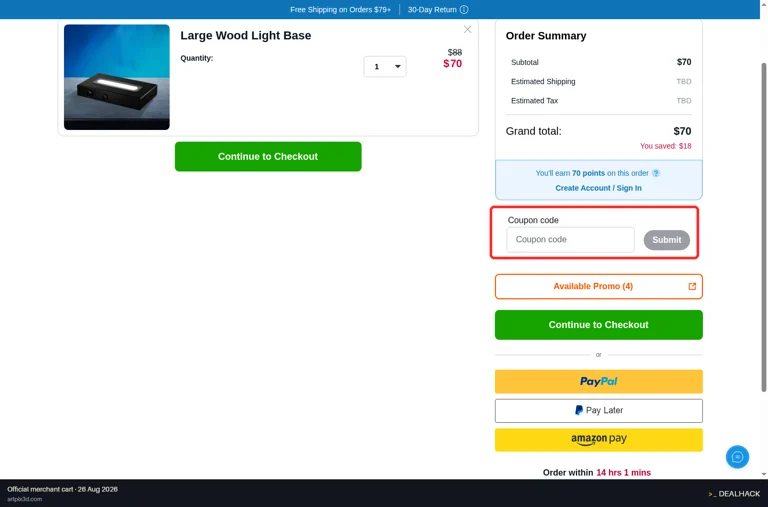Focus the Coupon code input field

pos(571,240)
